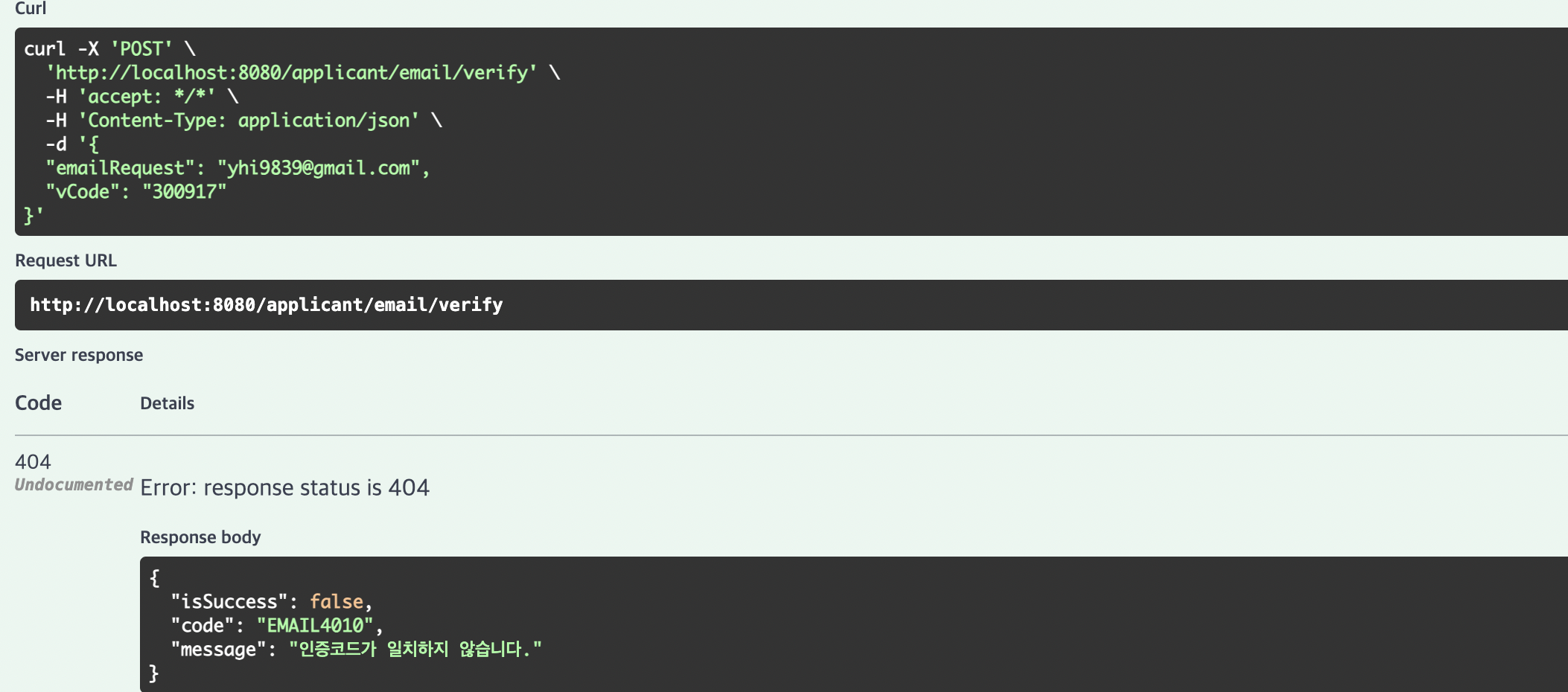Image resolution: width=1568 pixels, height=692 pixels.
Task: Click the Undocumented label
Action: click(73, 485)
